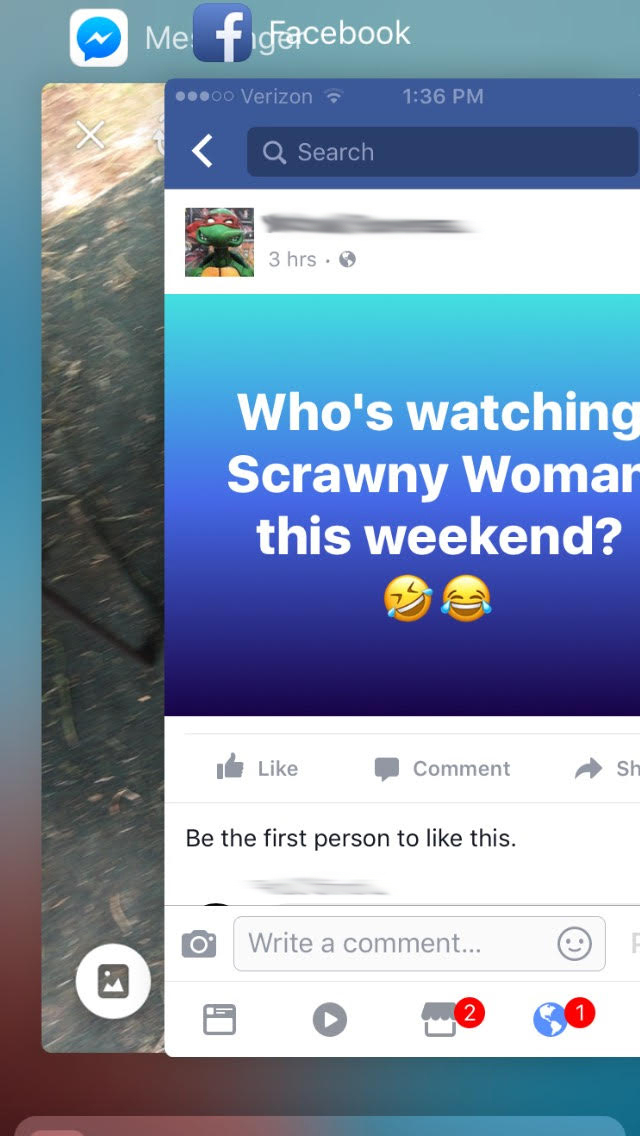The image size is (640, 1136).
Task: Open the gallery picker in Messenger camera
Action: pos(113,982)
